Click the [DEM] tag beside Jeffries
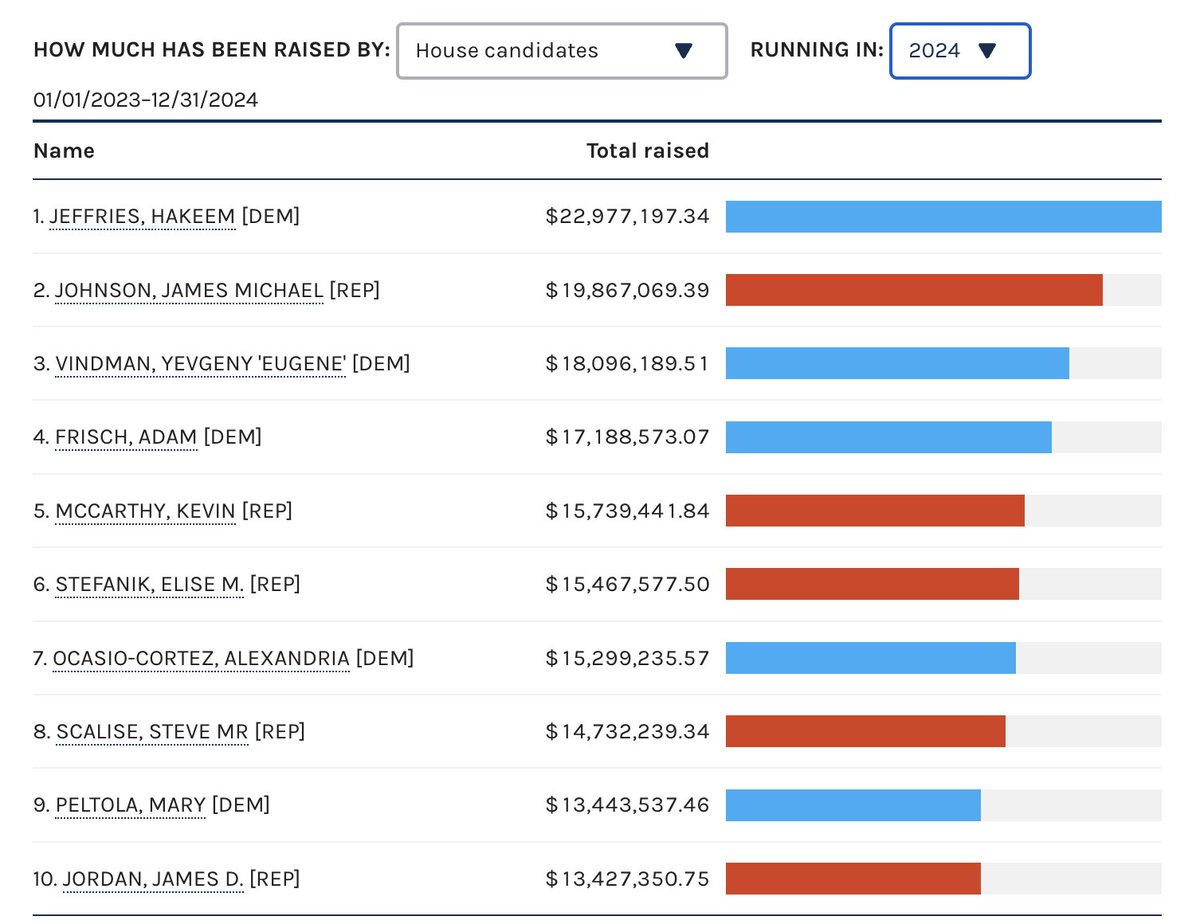Image resolution: width=1200 pixels, height=924 pixels. pos(271,216)
